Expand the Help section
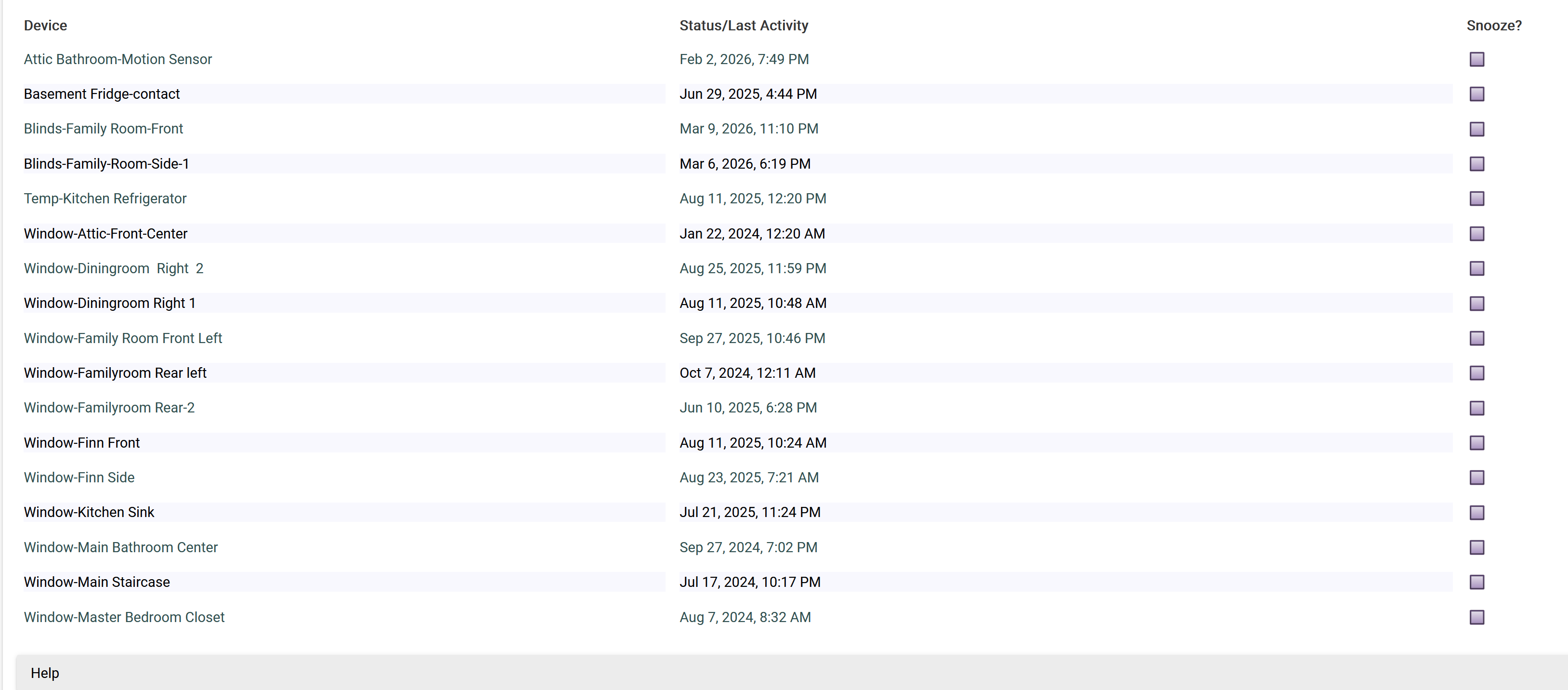 pos(44,672)
